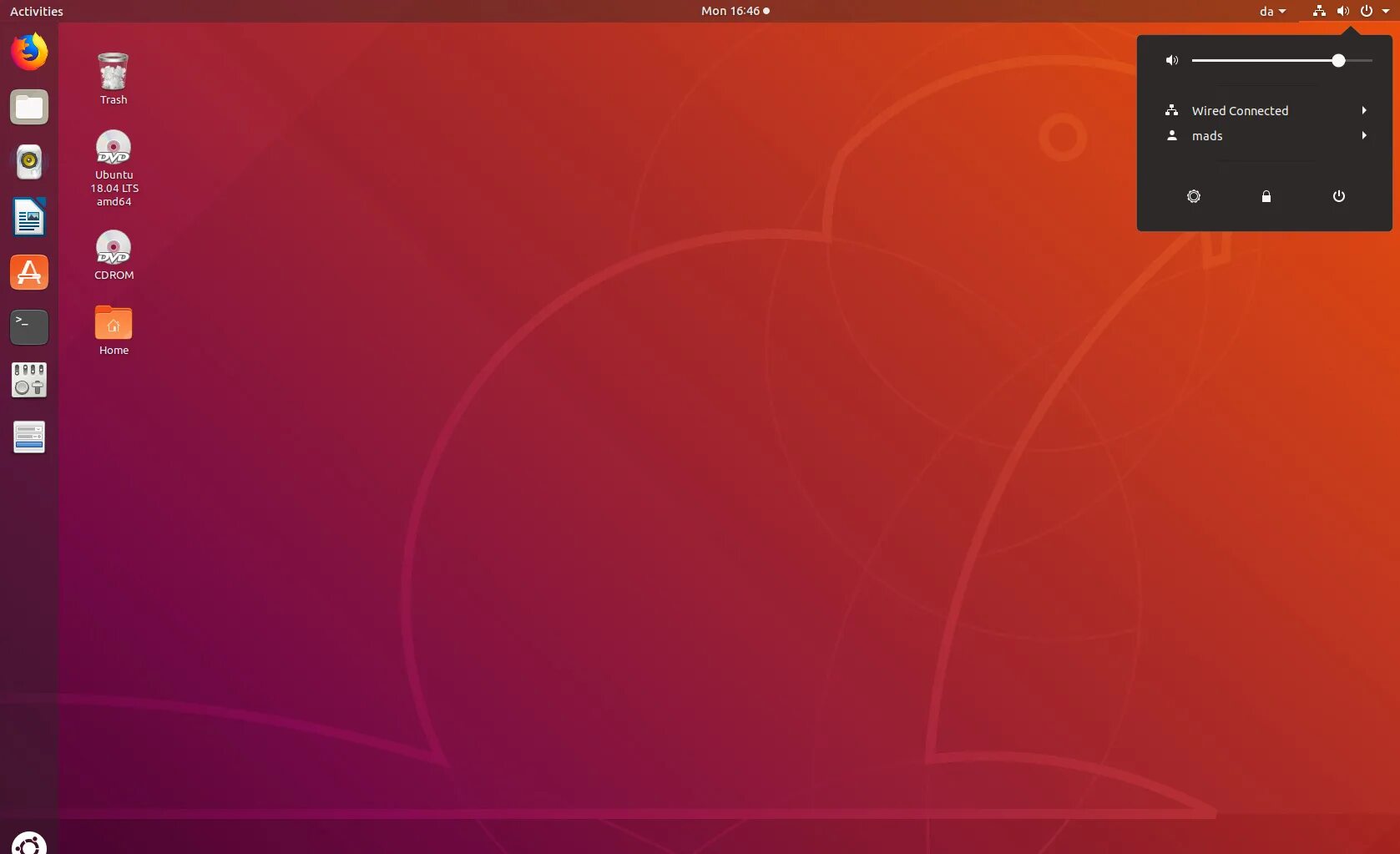Screen dimensions: 1400x854
Task: Open Ubuntu Software from the dock
Action: click(x=28, y=272)
